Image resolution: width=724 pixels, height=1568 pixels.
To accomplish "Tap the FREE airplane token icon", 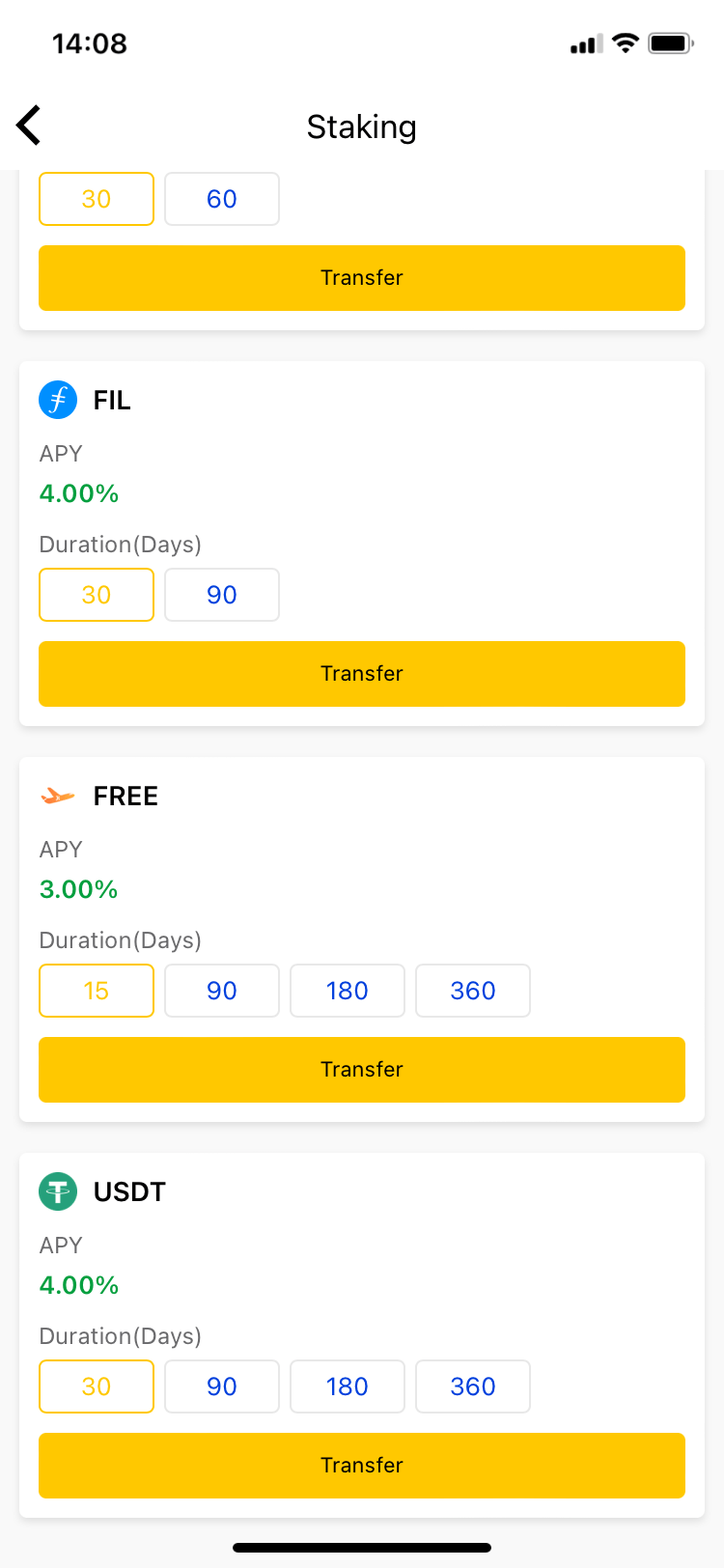I will (58, 796).
